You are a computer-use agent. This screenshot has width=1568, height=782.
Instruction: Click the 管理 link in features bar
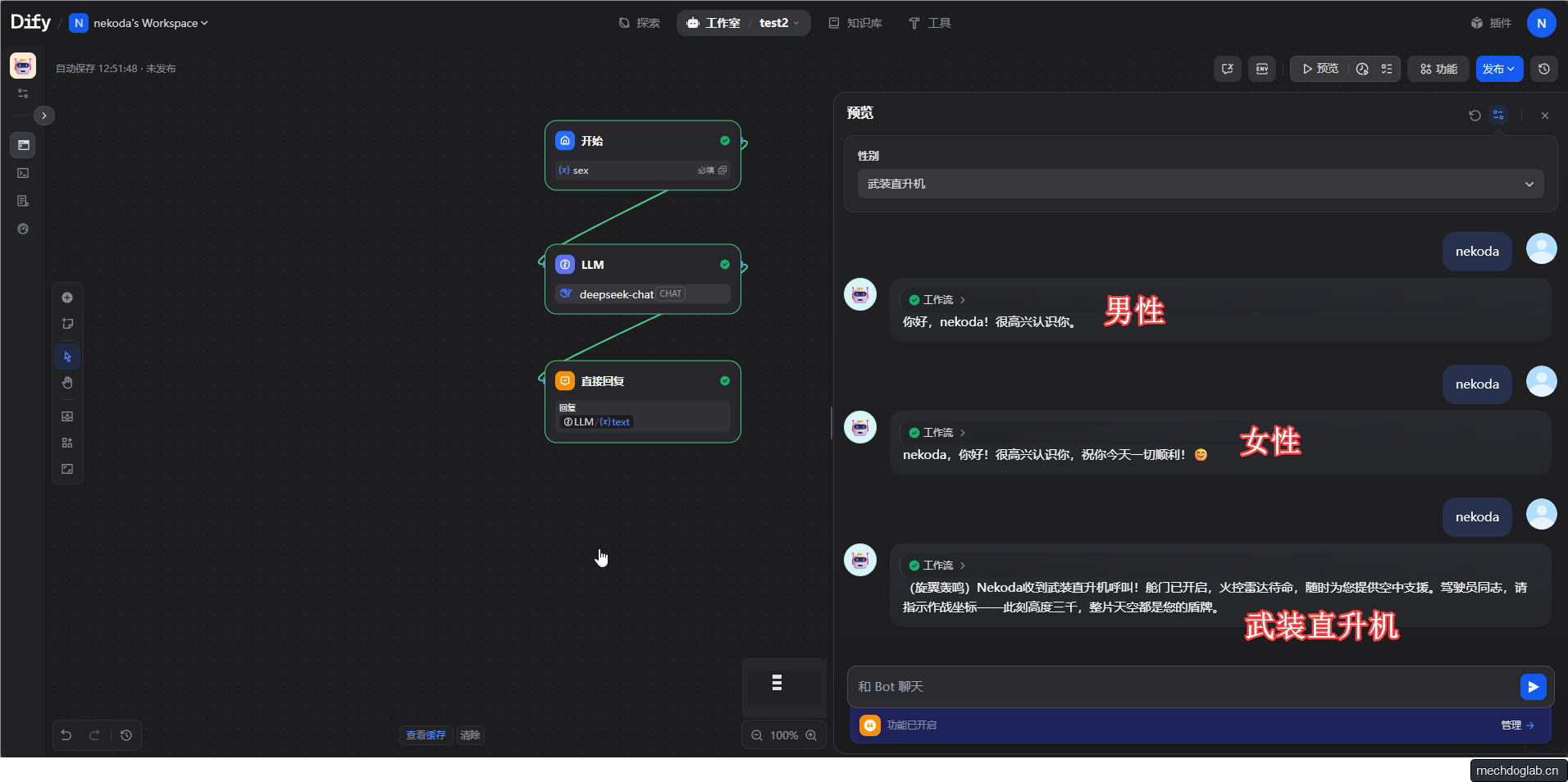click(1517, 725)
